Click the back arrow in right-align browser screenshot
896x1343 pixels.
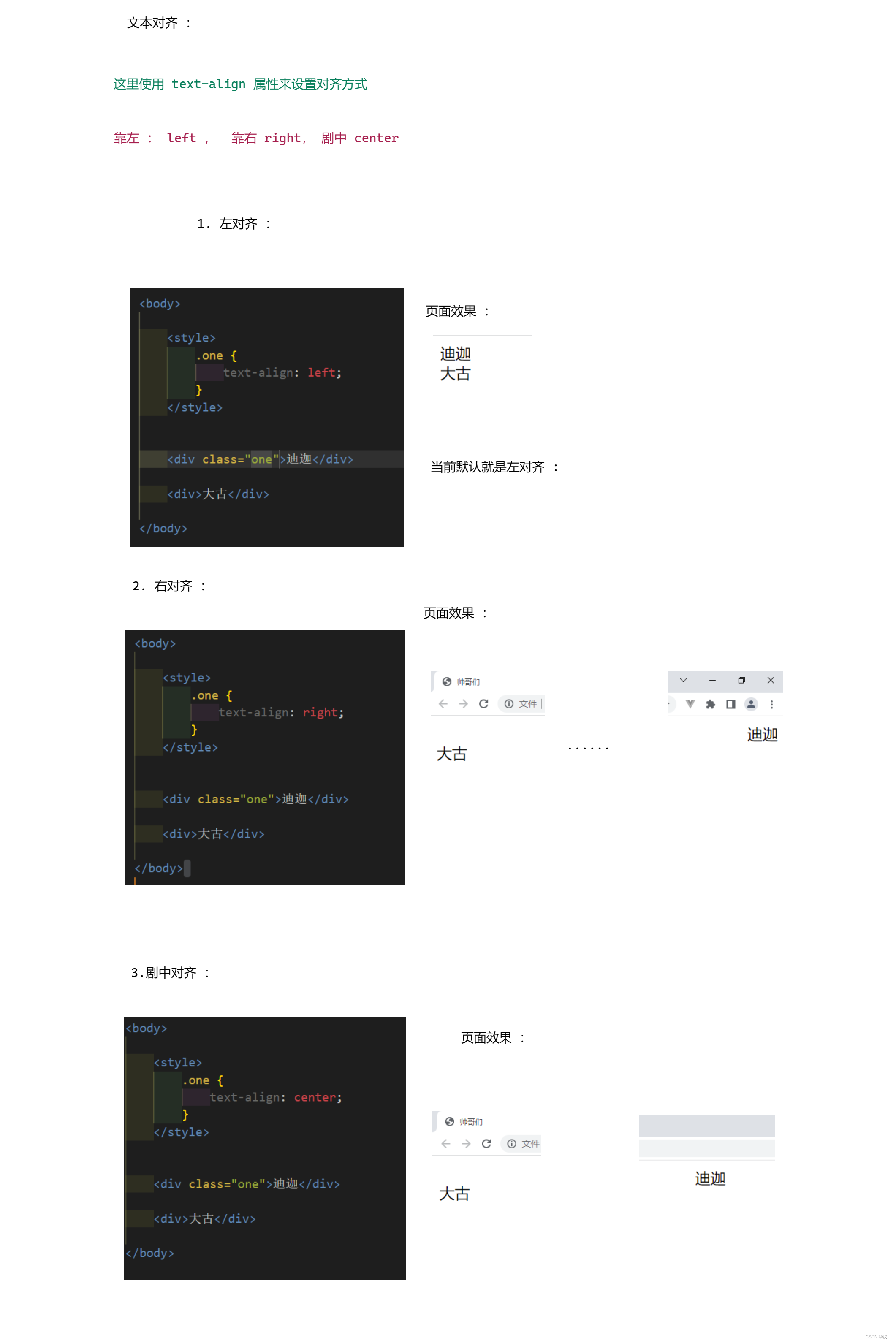[443, 704]
